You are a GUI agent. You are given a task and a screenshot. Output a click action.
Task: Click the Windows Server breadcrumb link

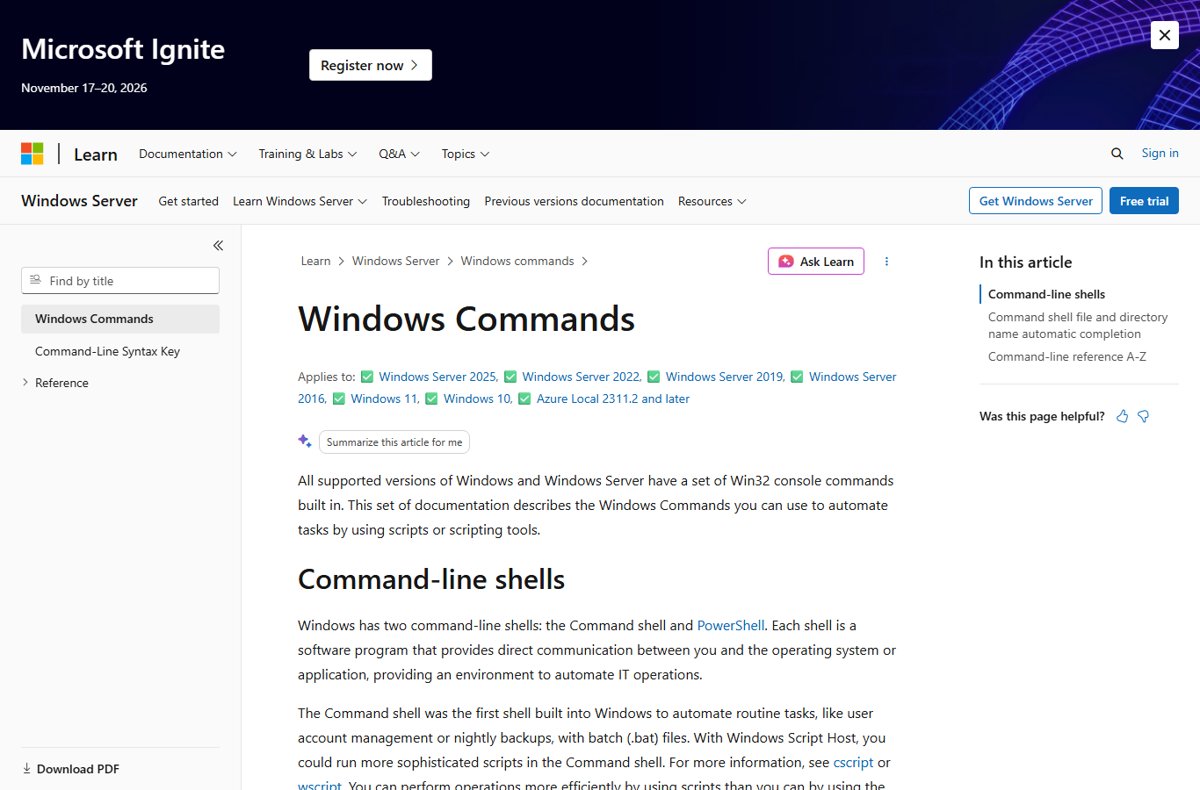pyautogui.click(x=396, y=261)
